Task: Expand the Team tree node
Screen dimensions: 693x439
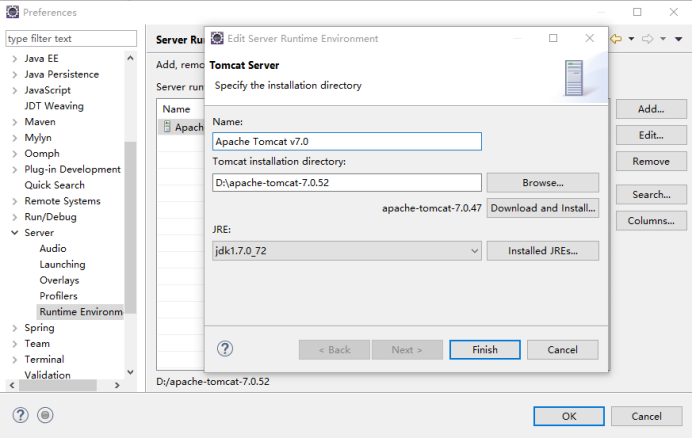Action: tap(15, 344)
